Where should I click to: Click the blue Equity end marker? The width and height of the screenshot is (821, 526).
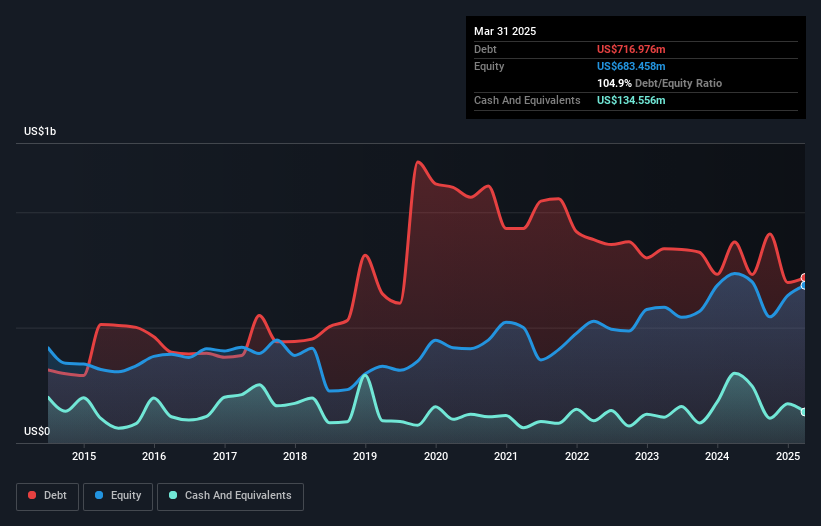(805, 285)
